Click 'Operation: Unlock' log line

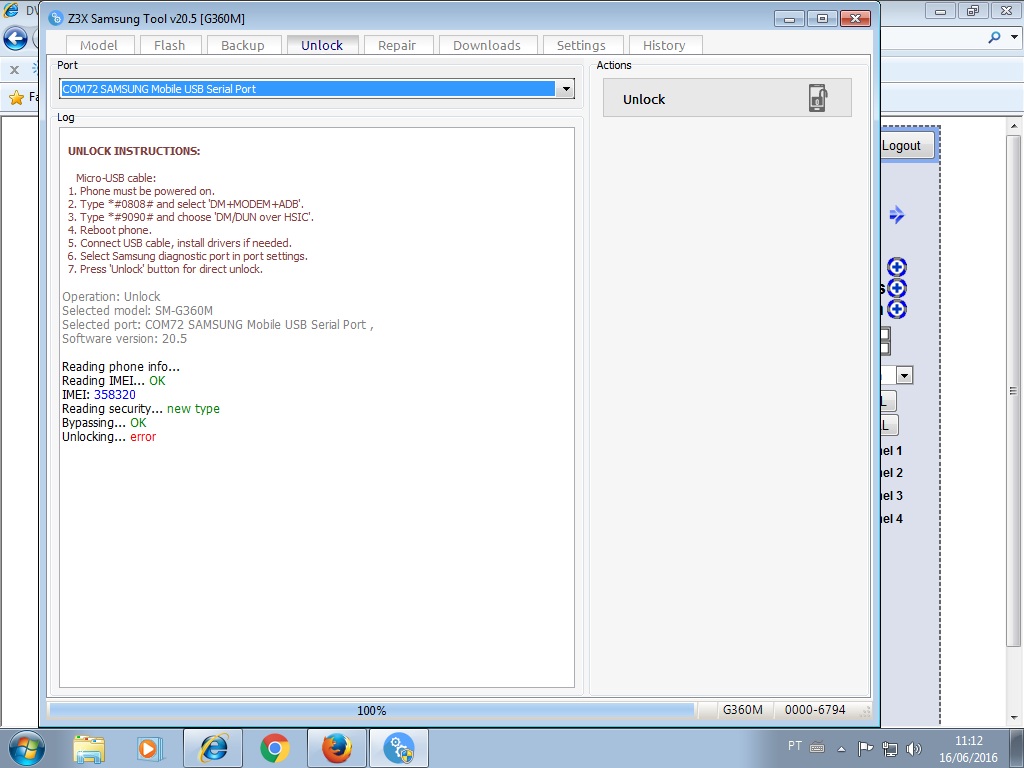click(111, 296)
